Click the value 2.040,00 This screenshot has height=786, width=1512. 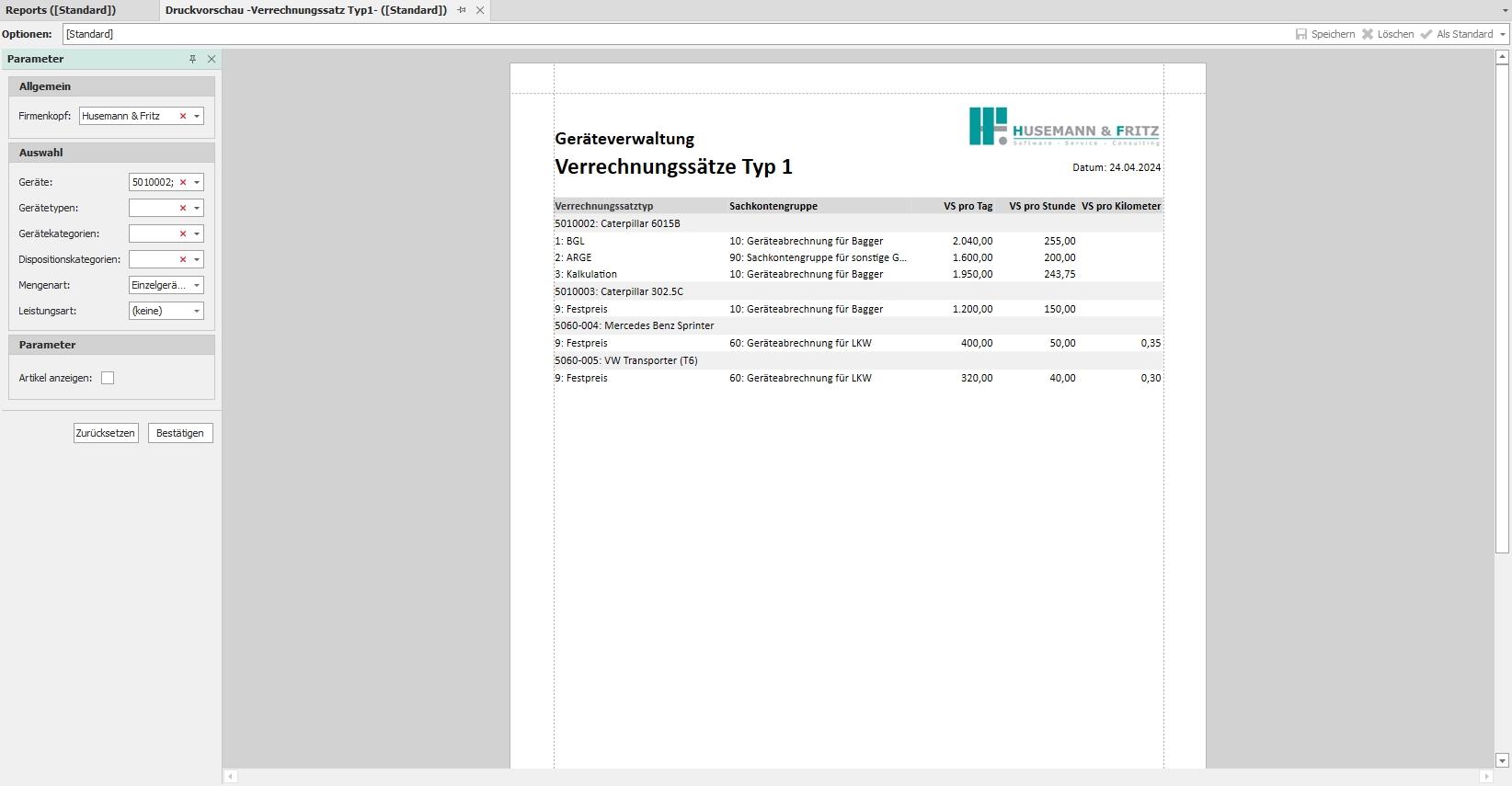click(x=972, y=241)
